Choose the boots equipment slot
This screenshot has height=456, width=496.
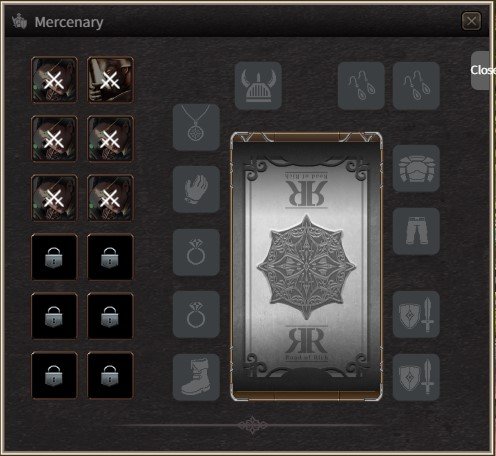click(196, 377)
